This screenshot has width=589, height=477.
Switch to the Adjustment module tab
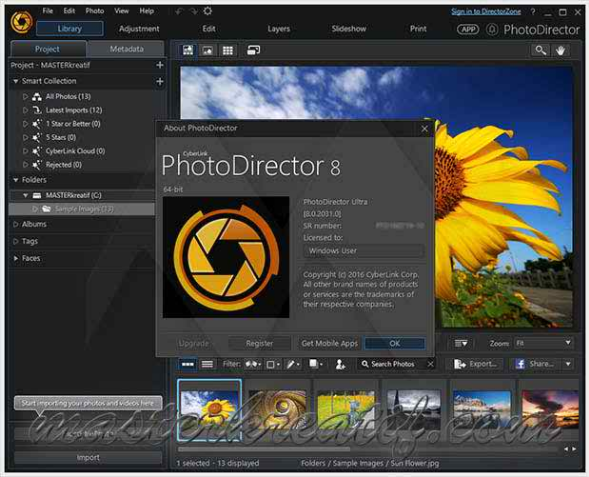click(x=139, y=29)
